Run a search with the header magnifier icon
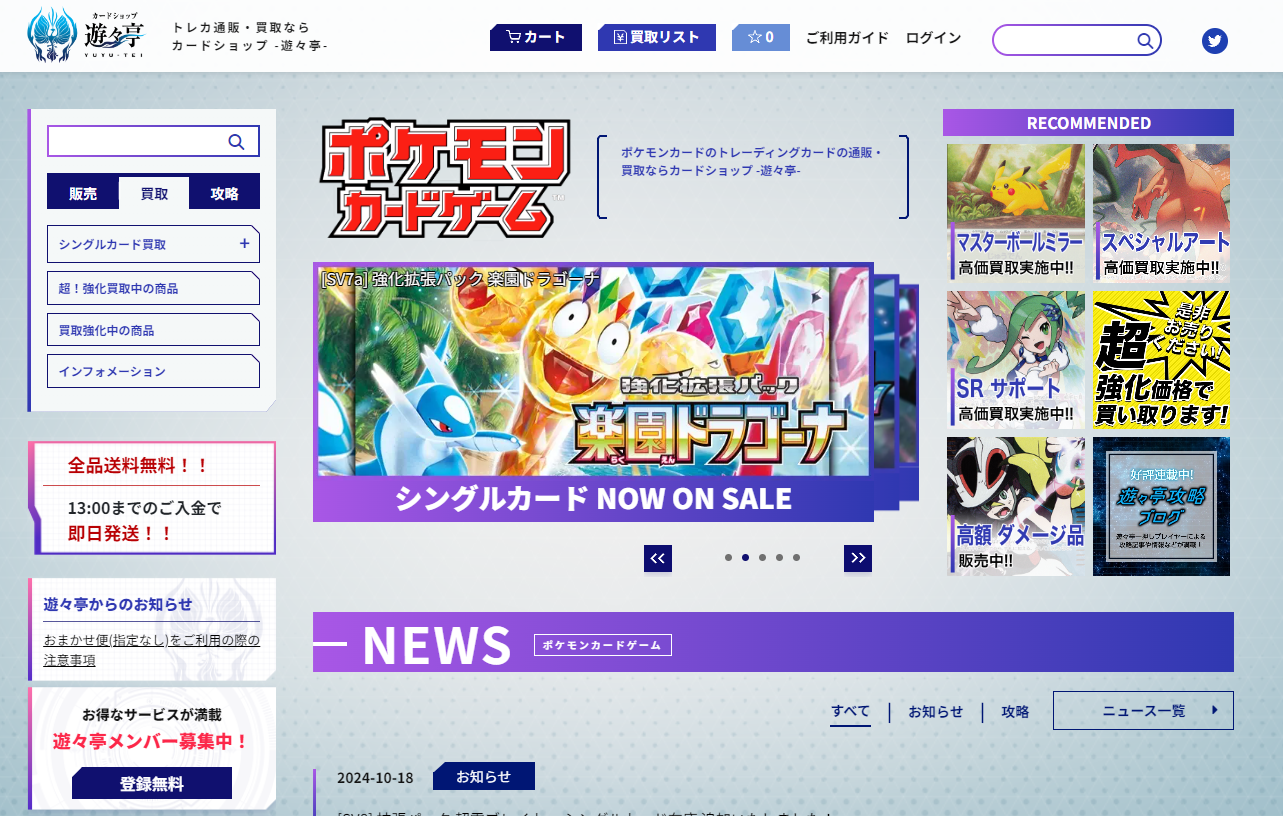This screenshot has height=816, width=1283. [1143, 40]
